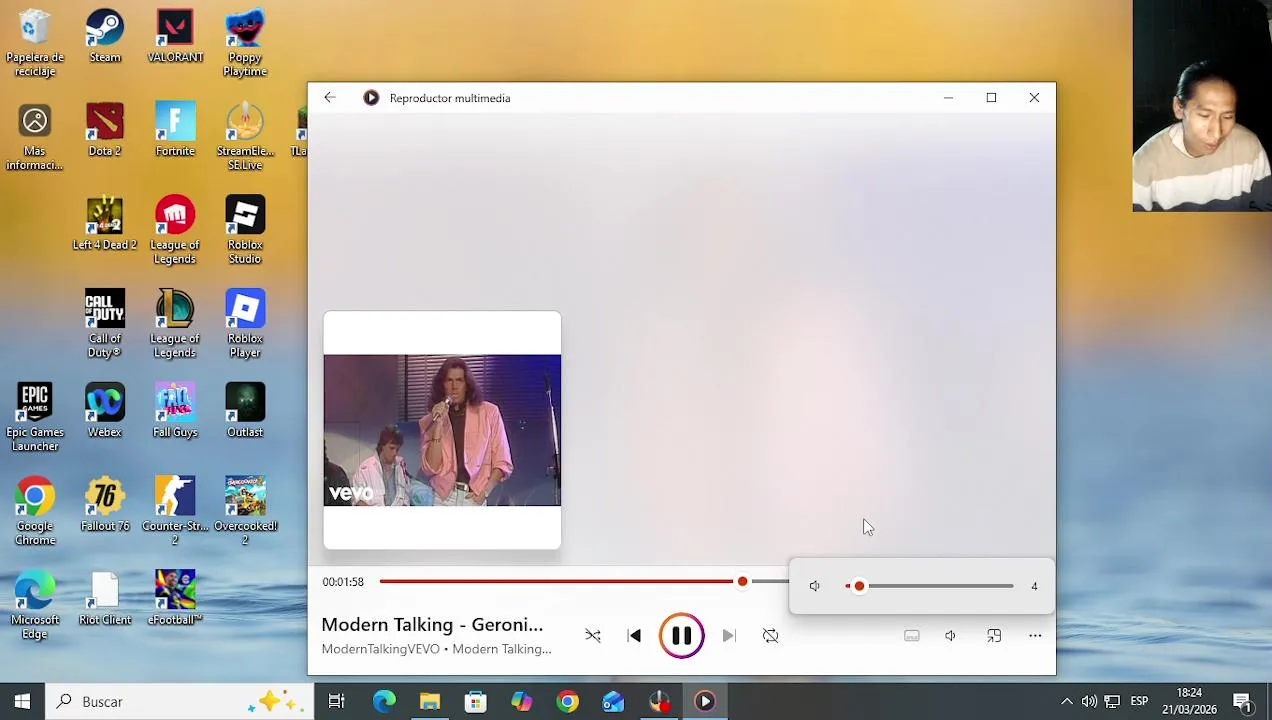This screenshot has height=720, width=1272.
Task: Select the Fallout 76 desktop icon
Action: [x=105, y=505]
